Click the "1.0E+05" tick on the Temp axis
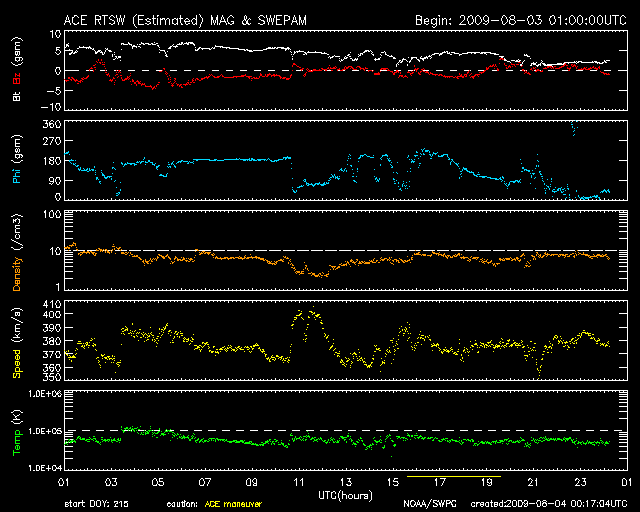This screenshot has height=512, width=640. [x=45, y=431]
